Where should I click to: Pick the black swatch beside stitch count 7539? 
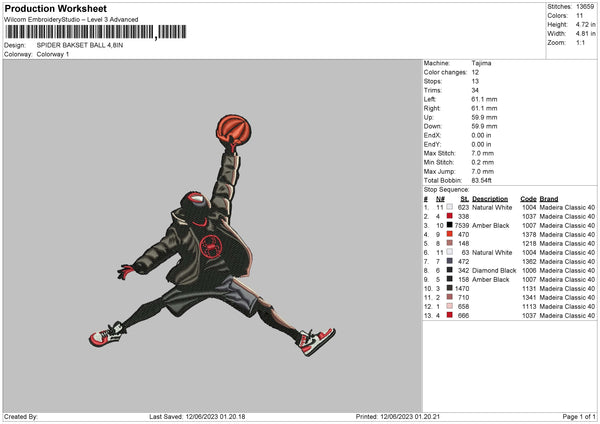click(x=449, y=225)
